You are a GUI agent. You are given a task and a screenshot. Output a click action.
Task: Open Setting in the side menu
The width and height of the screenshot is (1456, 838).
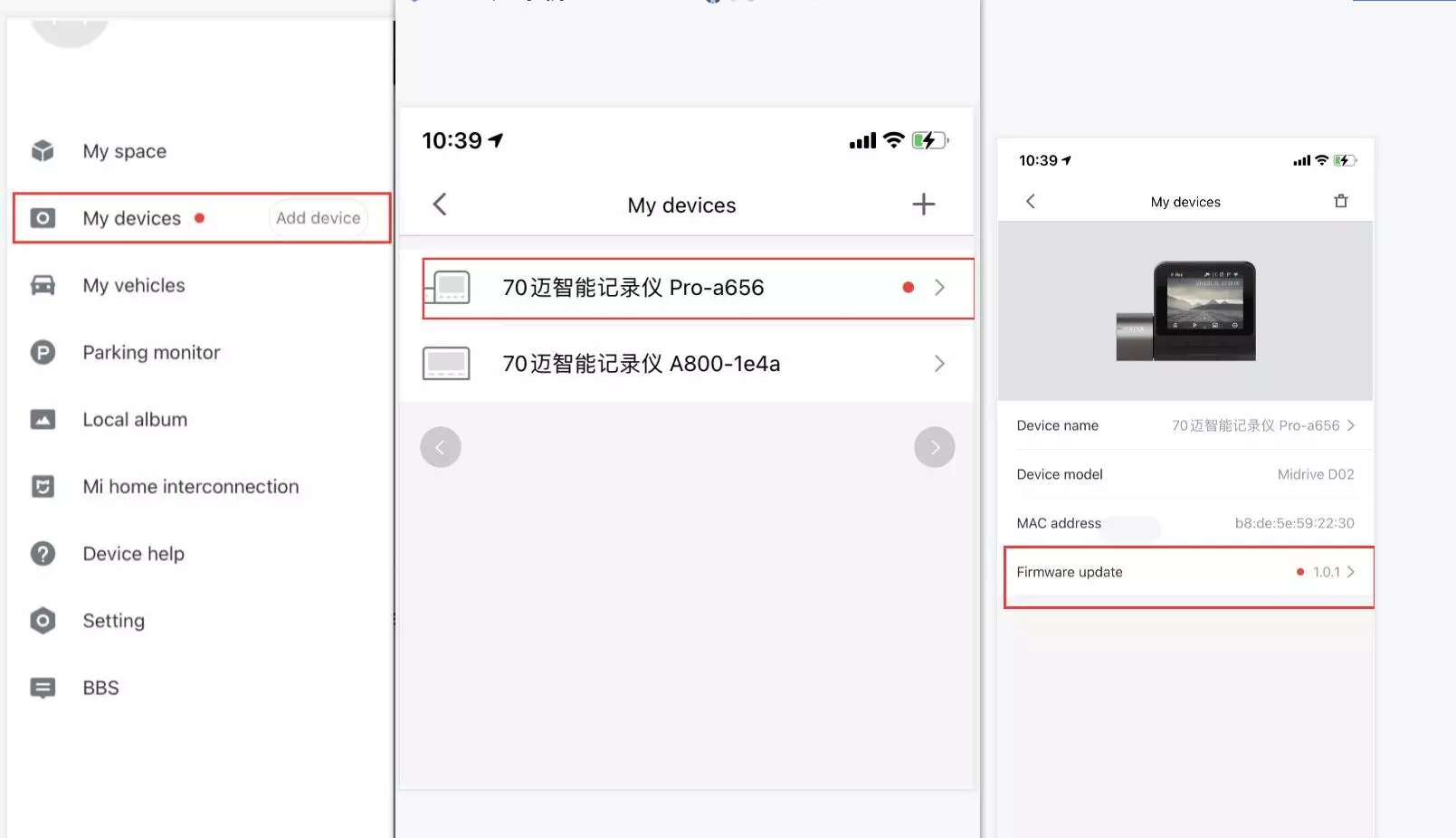pos(114,621)
